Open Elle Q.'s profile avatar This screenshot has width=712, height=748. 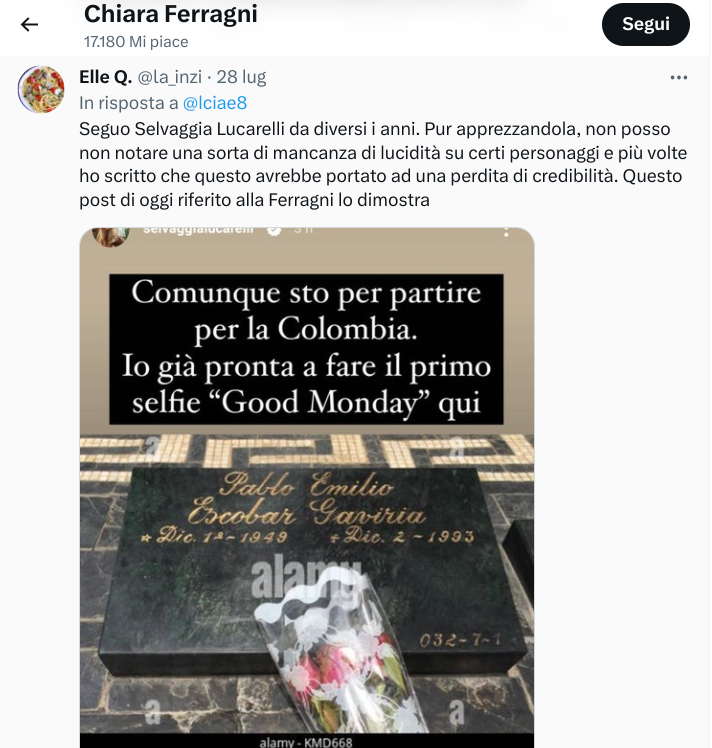41,89
